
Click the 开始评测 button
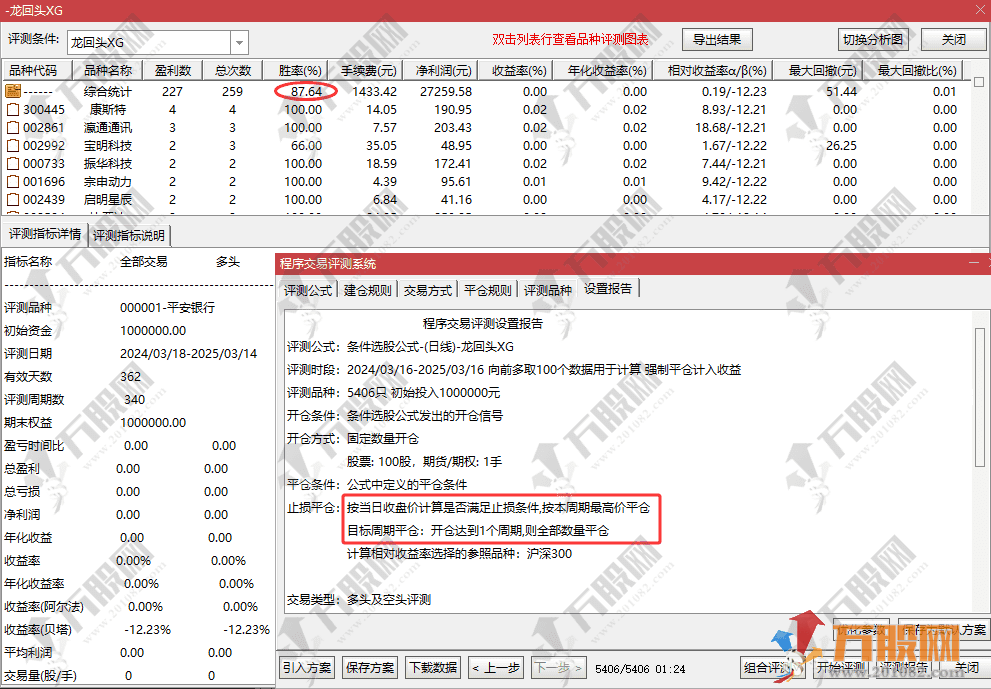(x=840, y=668)
